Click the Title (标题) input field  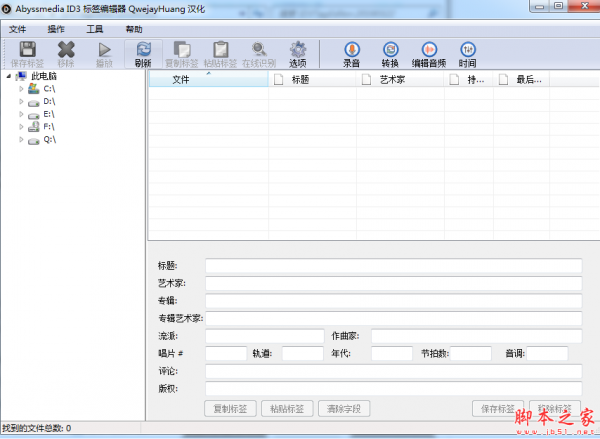coord(393,266)
